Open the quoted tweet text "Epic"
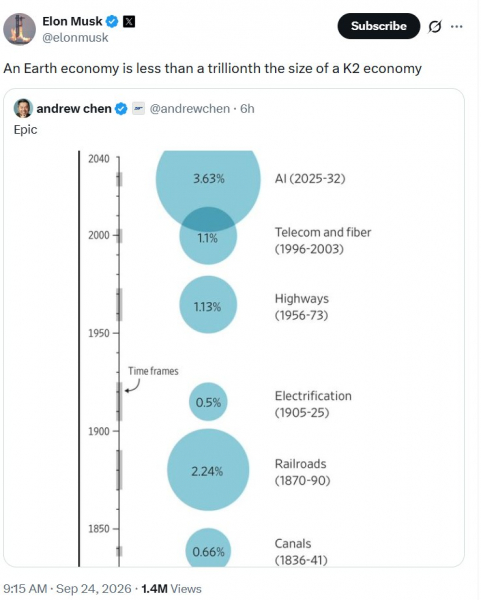 click(x=26, y=130)
